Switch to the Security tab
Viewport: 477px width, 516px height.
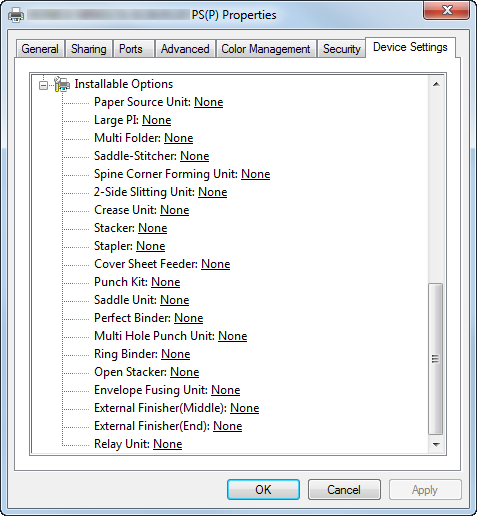click(342, 49)
